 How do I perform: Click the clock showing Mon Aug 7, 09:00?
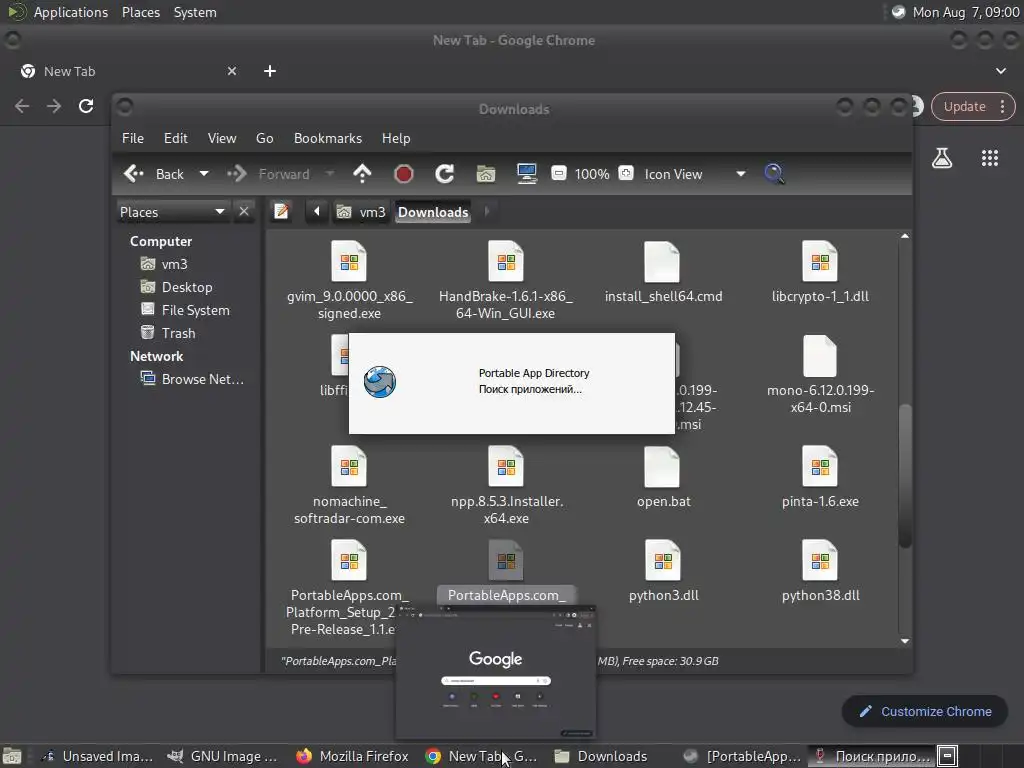coord(966,12)
